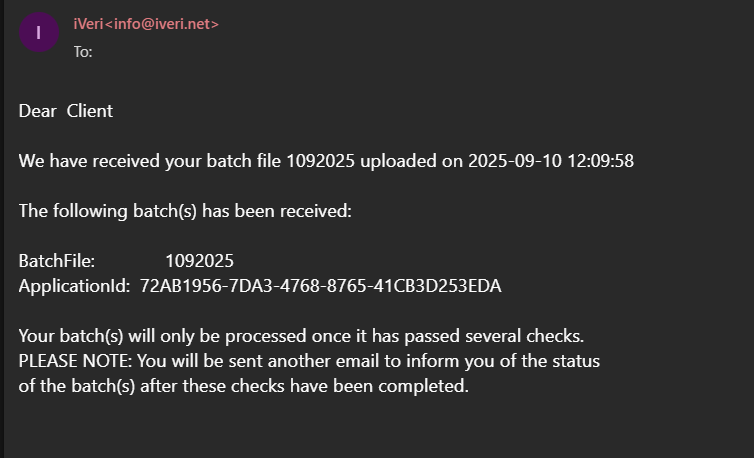Click "The following batch(s) has been received:" line
Screen dimensions: 754x458
[185, 211]
